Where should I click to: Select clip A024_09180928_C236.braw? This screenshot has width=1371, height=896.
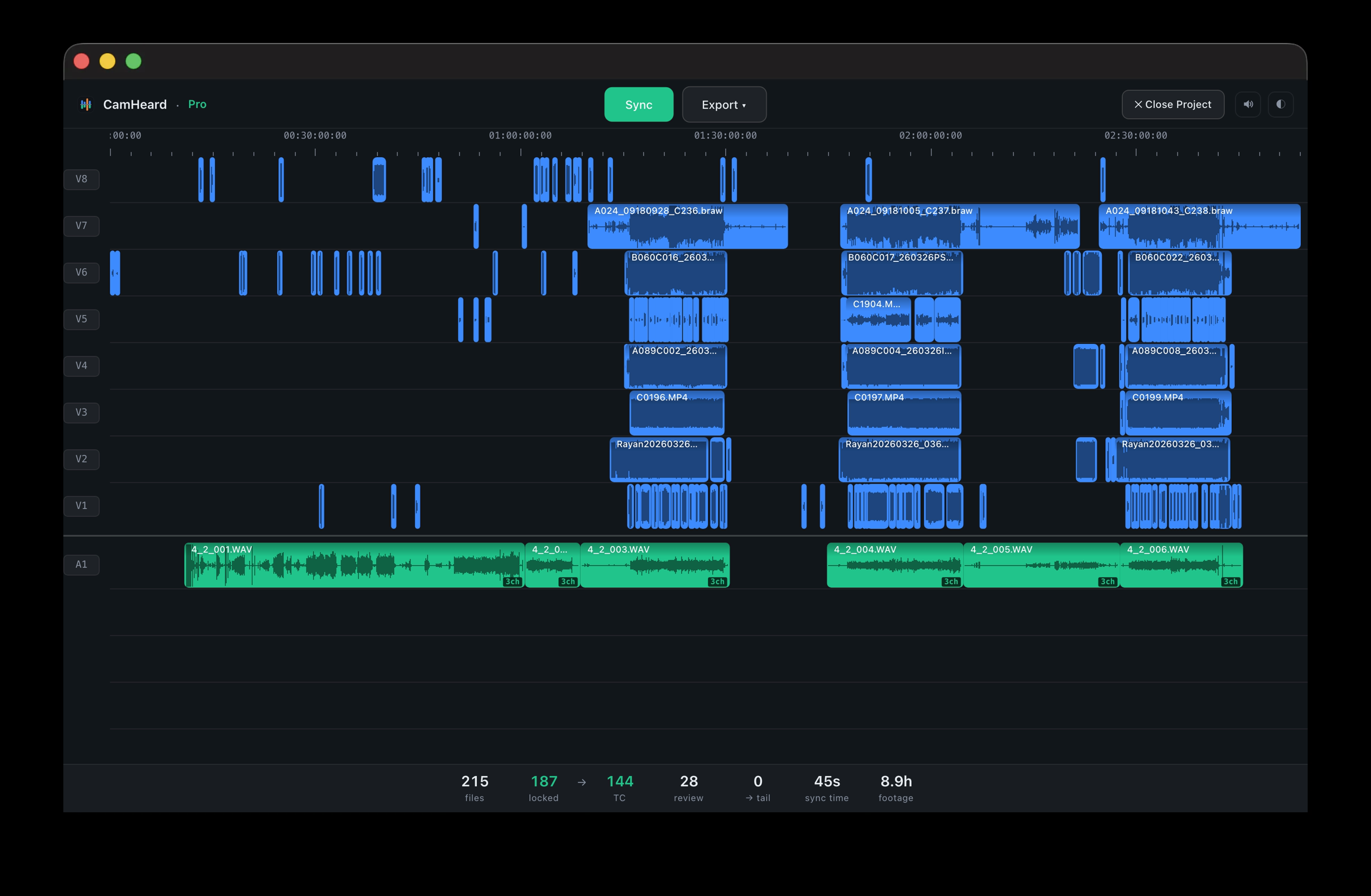687,226
